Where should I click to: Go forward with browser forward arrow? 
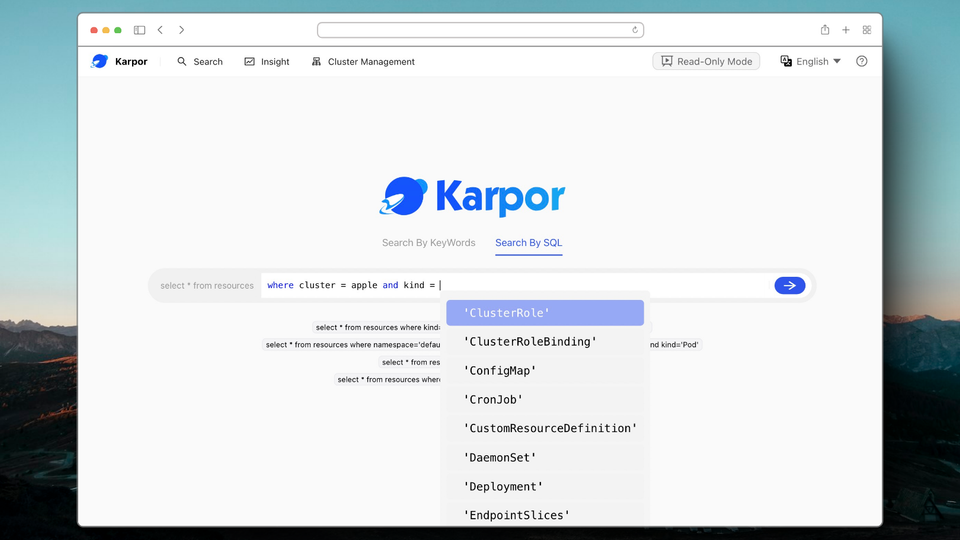click(x=181, y=30)
